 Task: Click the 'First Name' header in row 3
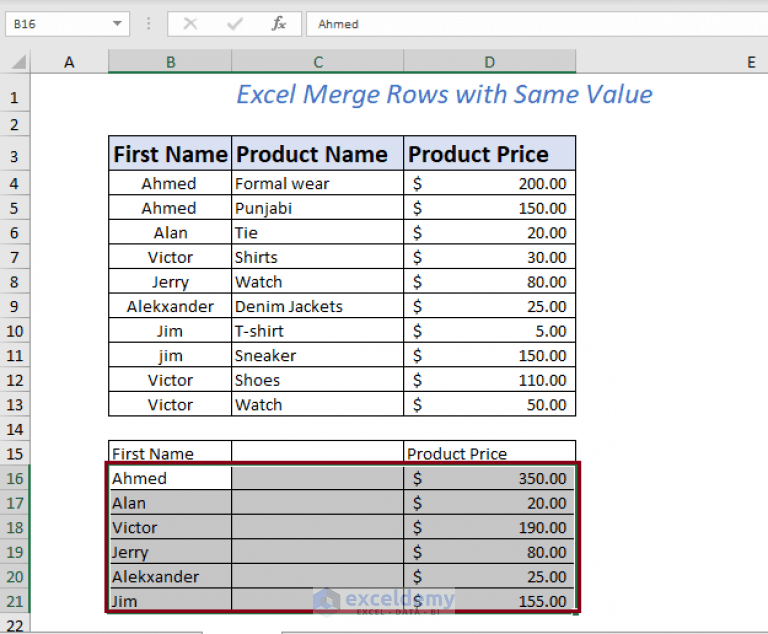[170, 154]
